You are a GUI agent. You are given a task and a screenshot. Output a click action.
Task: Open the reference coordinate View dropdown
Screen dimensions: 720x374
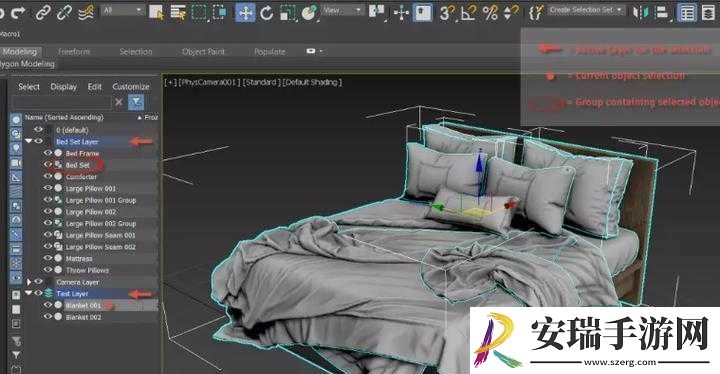[x=343, y=10]
